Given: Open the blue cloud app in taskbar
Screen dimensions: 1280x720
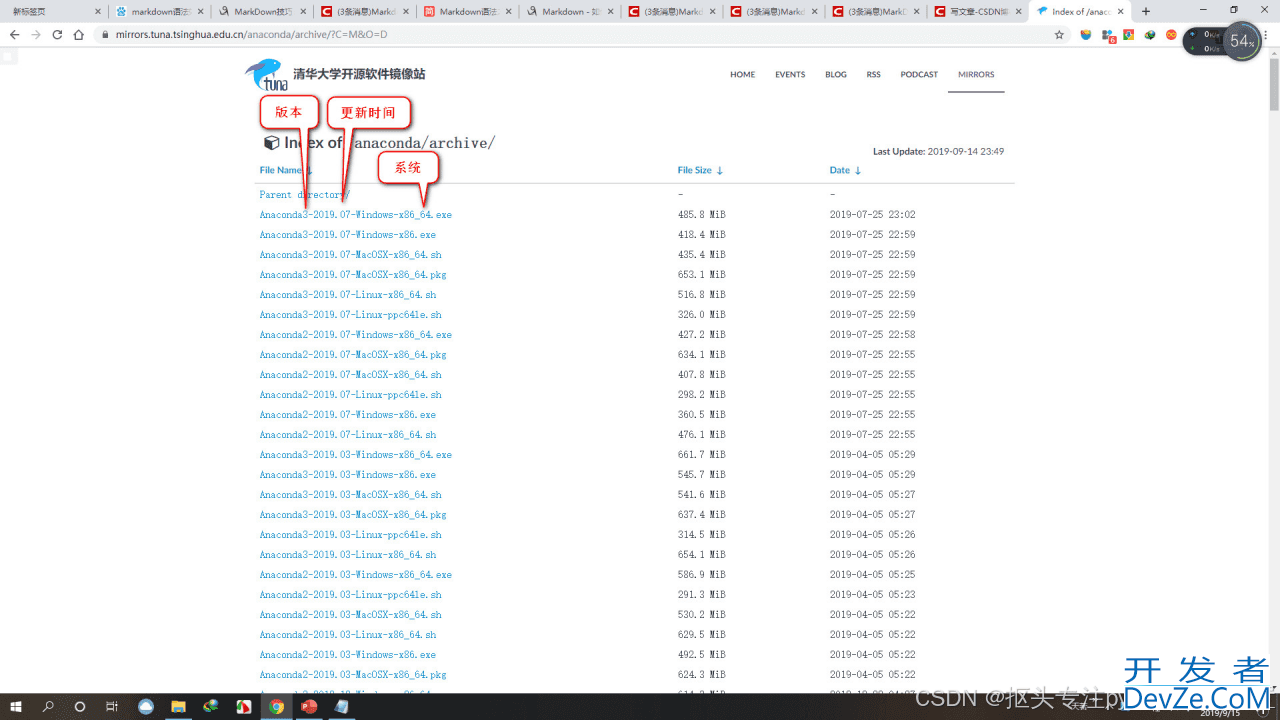Looking at the screenshot, I should (146, 706).
